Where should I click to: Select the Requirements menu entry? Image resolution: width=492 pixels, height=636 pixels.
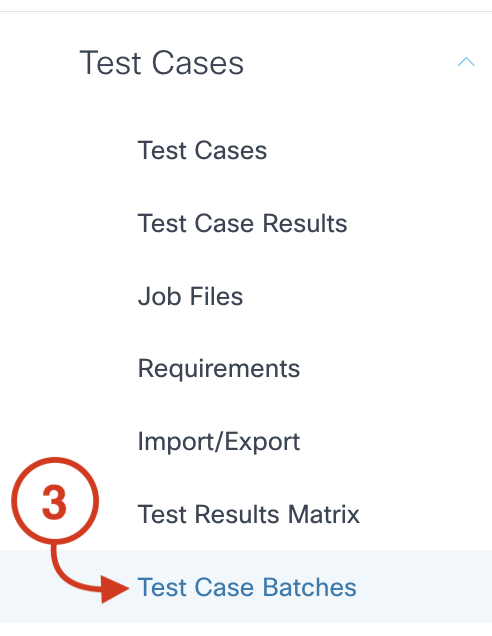219,369
